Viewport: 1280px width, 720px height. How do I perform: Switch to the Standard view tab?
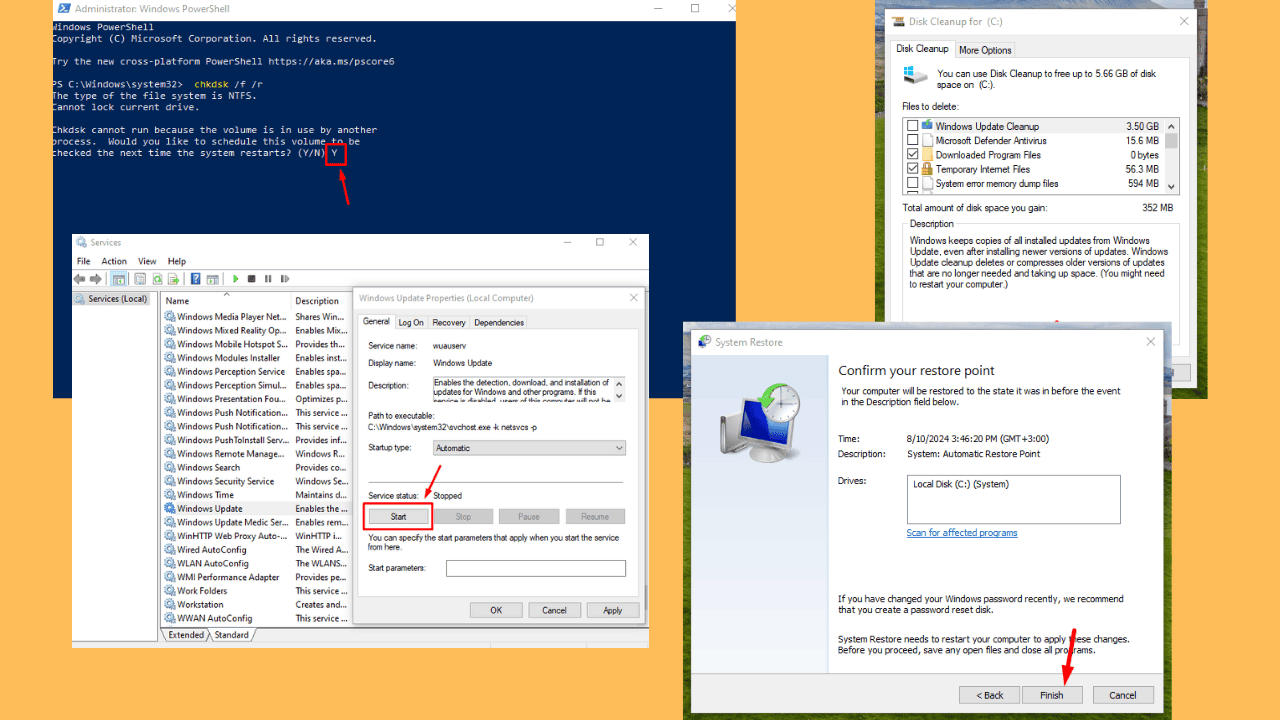(x=231, y=635)
